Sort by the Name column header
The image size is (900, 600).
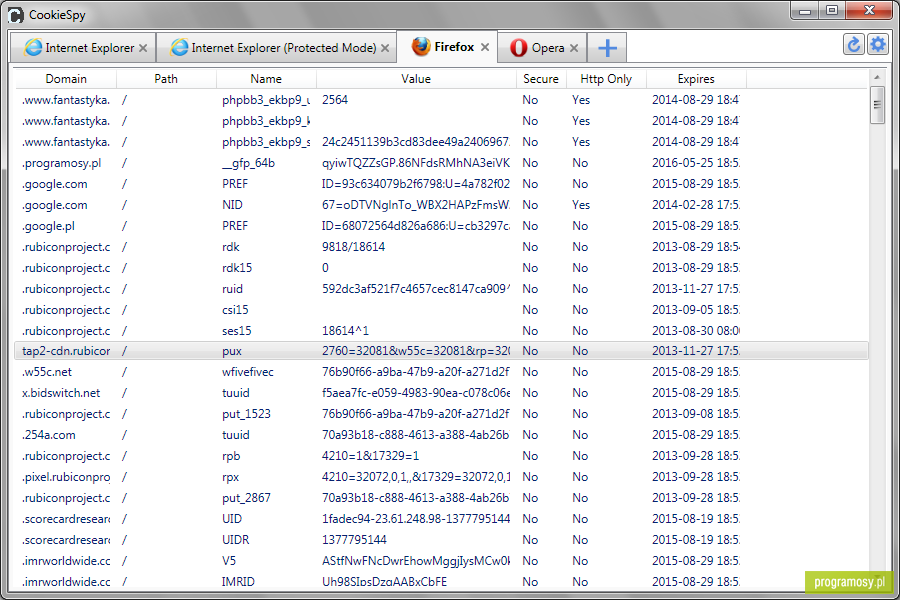(266, 79)
